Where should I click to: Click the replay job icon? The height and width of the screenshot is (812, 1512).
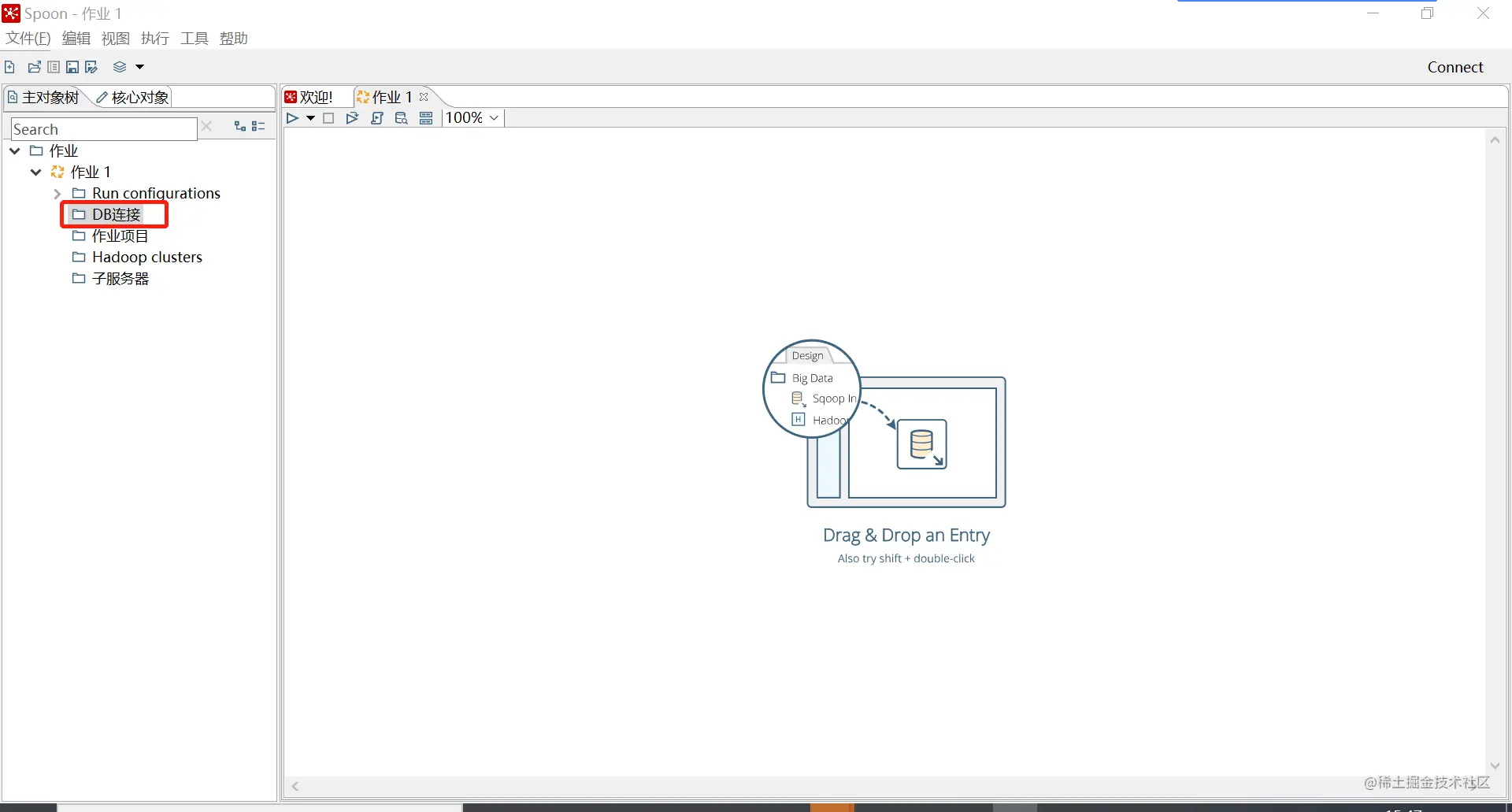(352, 118)
